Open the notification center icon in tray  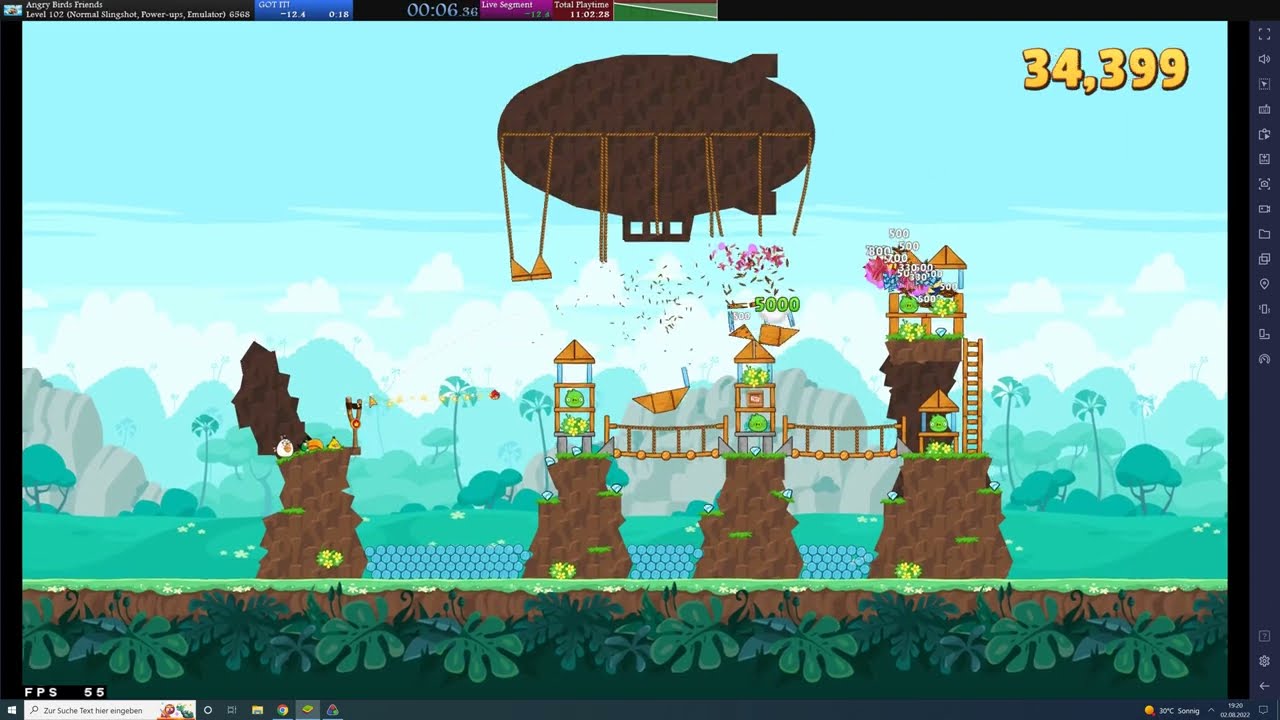(1263, 710)
